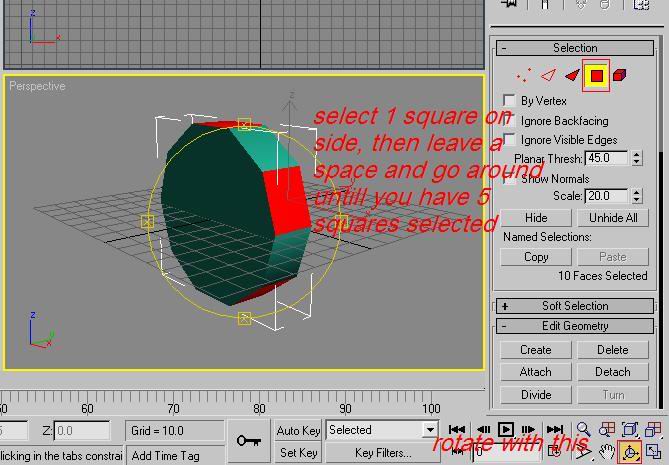Select Polygon sub-object mode icon
Viewport: 669px width, 465px height.
[x=597, y=75]
